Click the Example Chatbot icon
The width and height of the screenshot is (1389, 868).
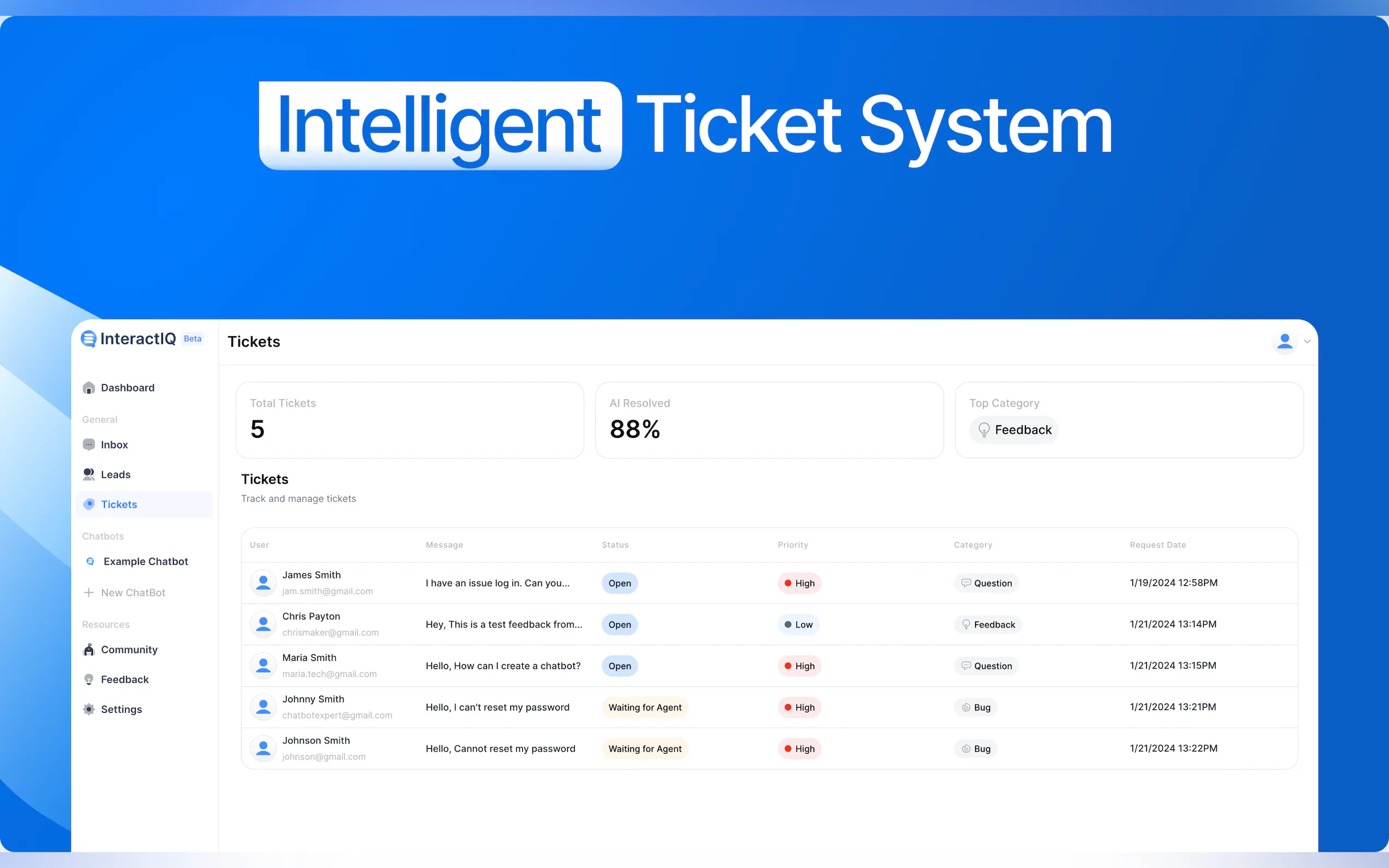90,561
